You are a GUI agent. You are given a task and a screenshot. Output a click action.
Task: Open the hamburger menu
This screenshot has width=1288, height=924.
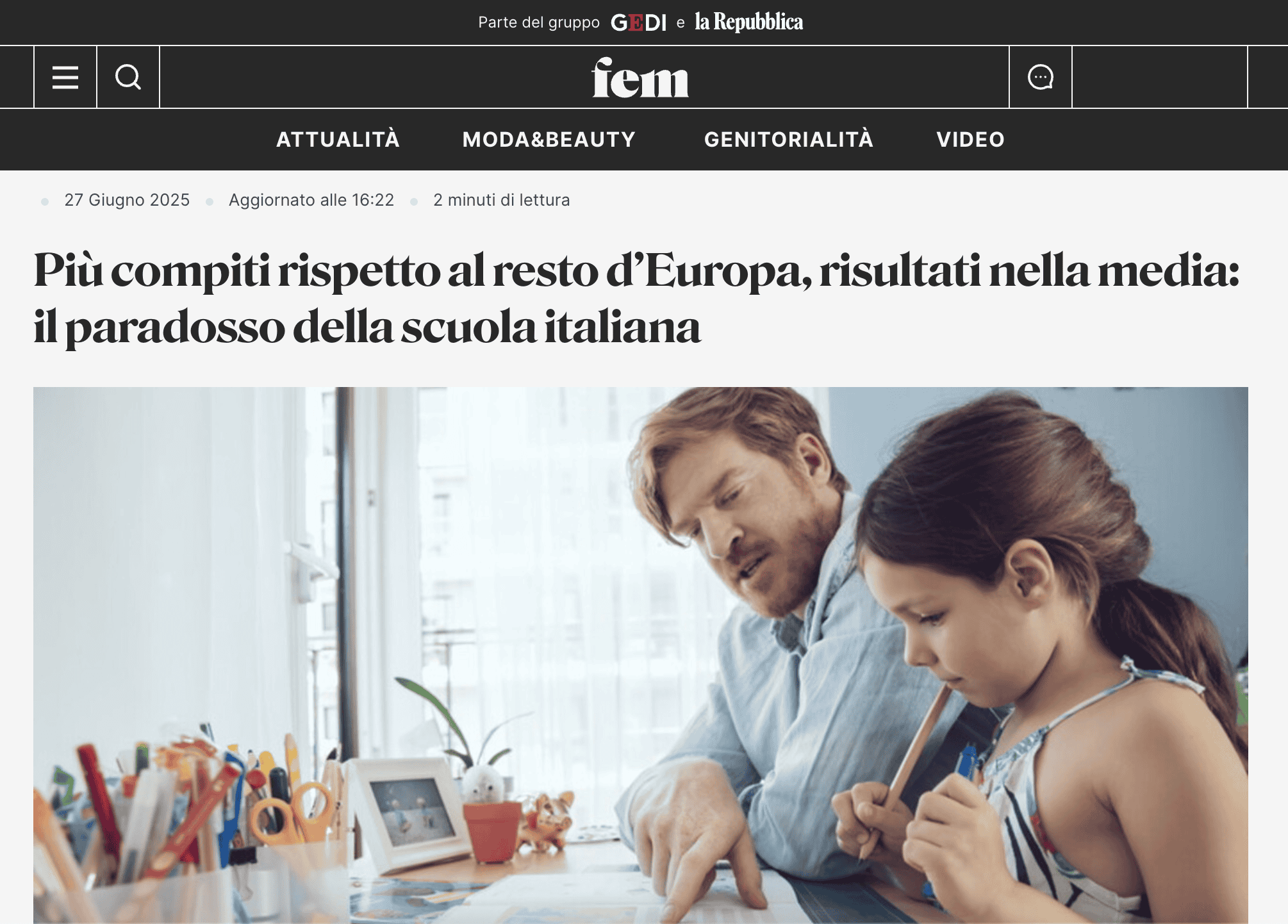[x=65, y=77]
